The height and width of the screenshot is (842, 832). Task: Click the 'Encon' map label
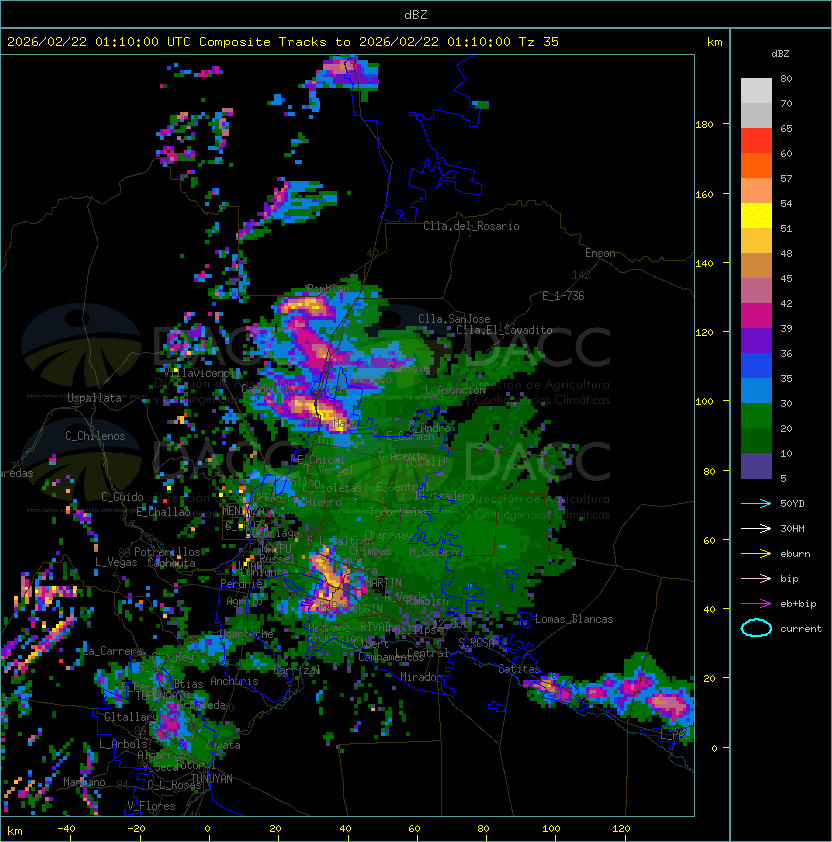(x=600, y=253)
